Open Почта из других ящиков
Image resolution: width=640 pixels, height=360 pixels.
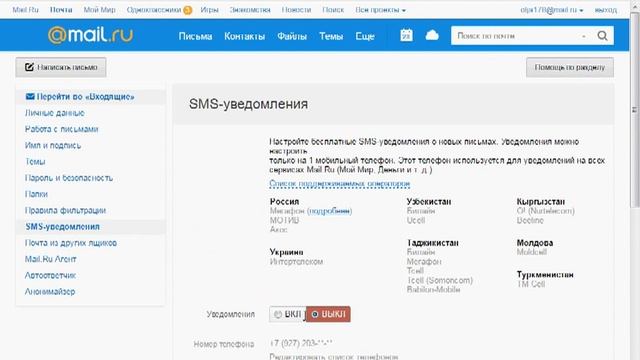click(71, 243)
